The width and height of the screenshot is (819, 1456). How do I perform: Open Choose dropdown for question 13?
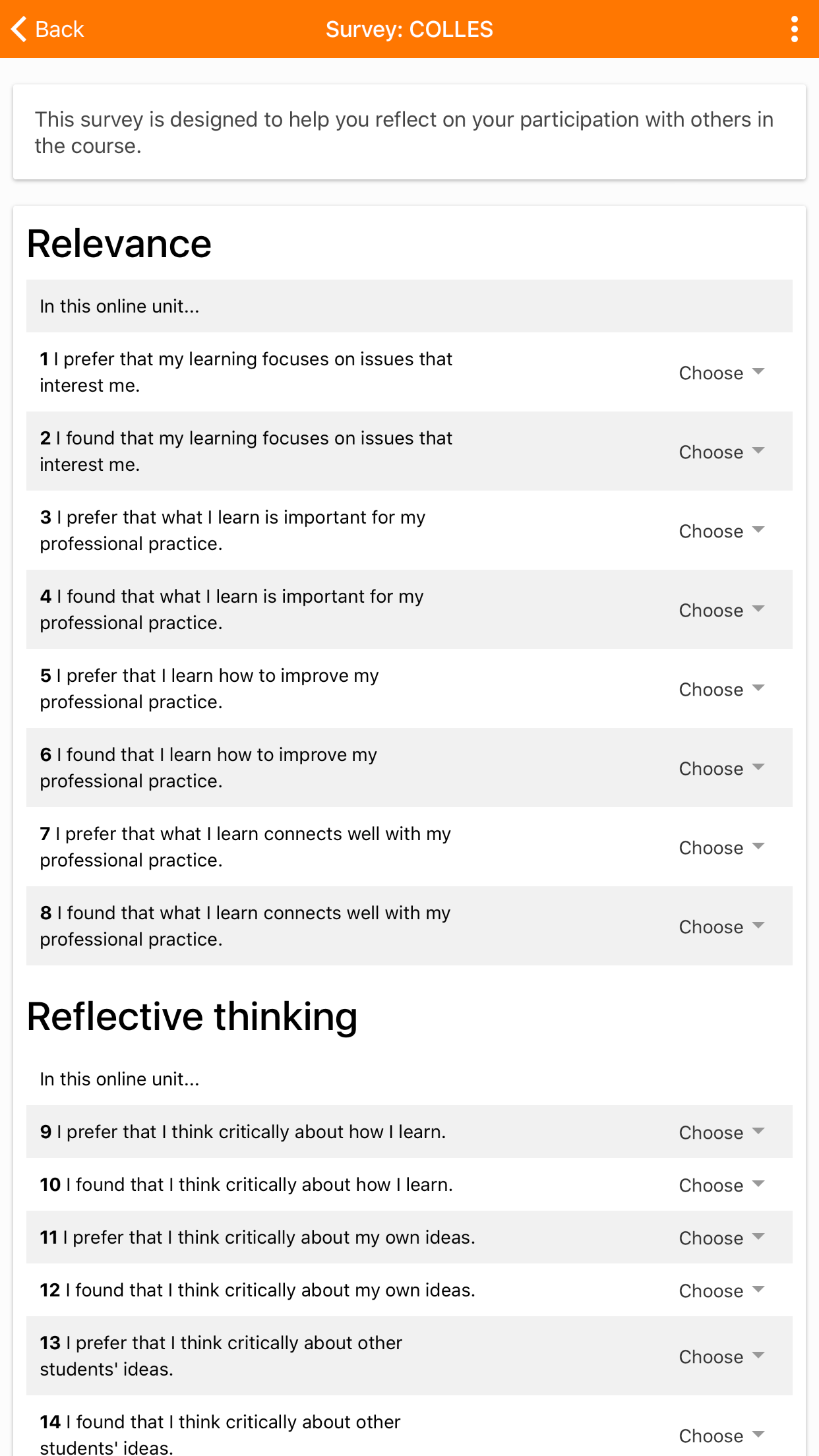coord(722,1356)
